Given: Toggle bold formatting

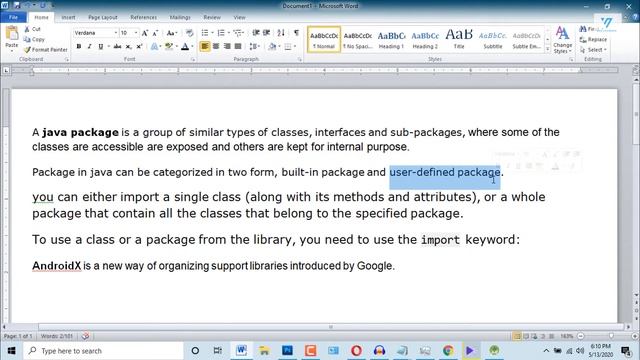Looking at the screenshot, I should pos(79,47).
